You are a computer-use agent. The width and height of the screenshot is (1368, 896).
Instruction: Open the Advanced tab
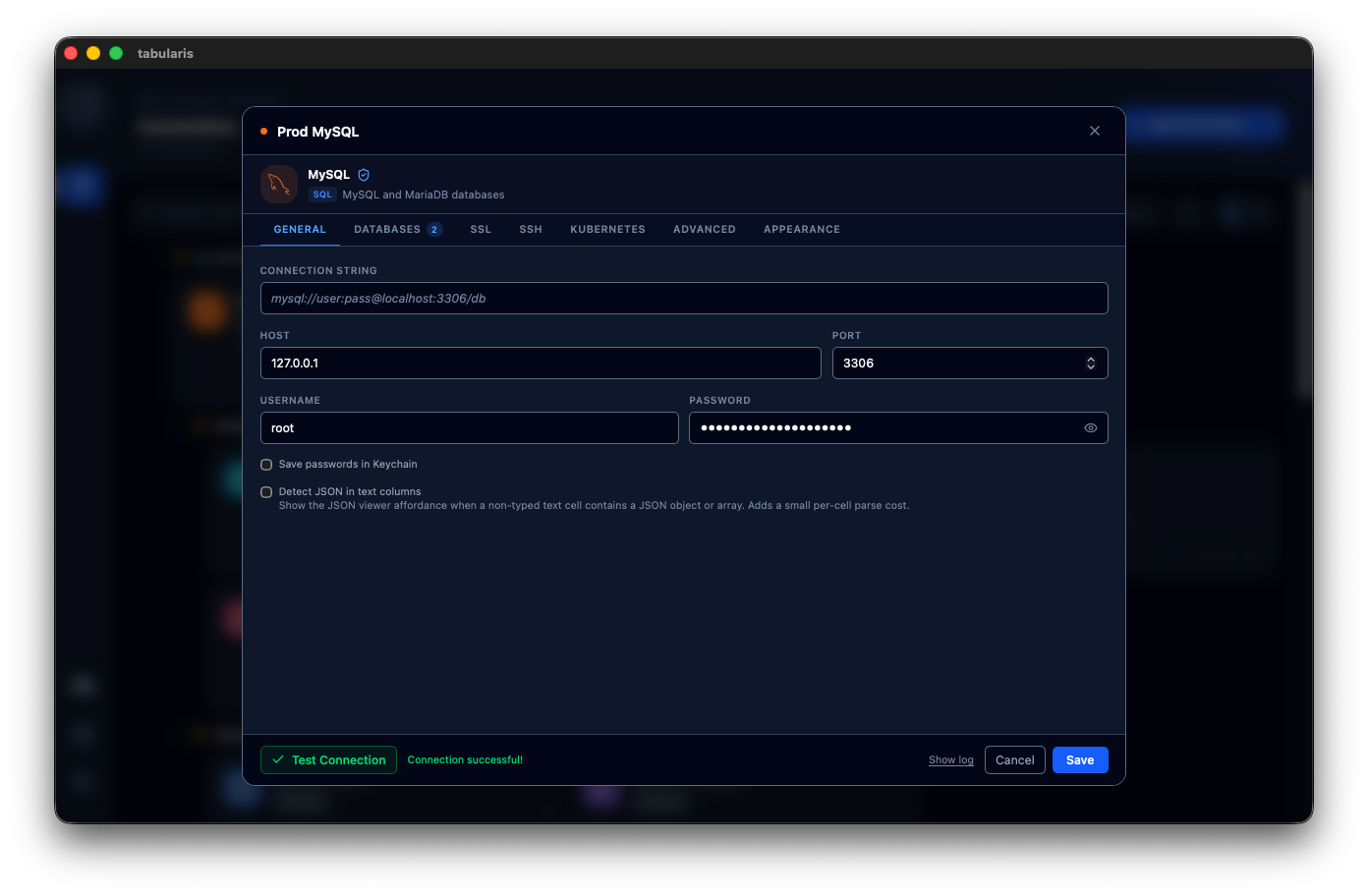[x=705, y=230]
